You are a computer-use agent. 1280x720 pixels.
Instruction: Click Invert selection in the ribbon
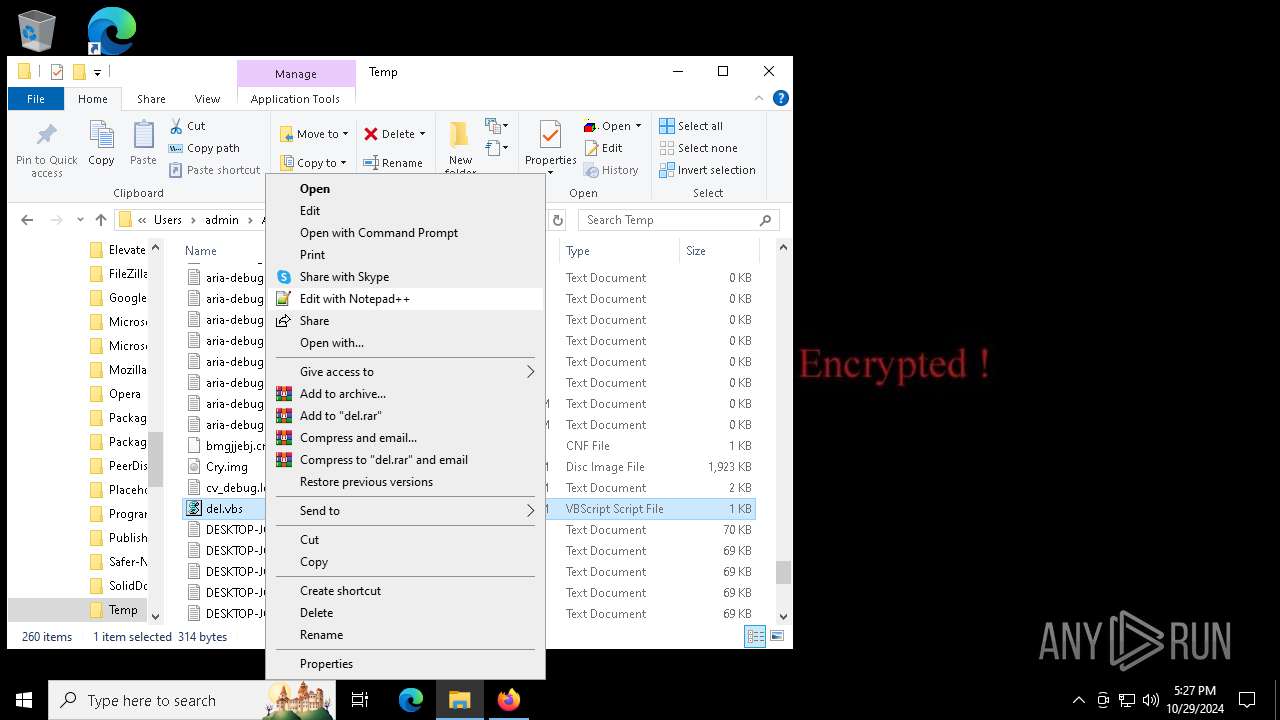707,170
